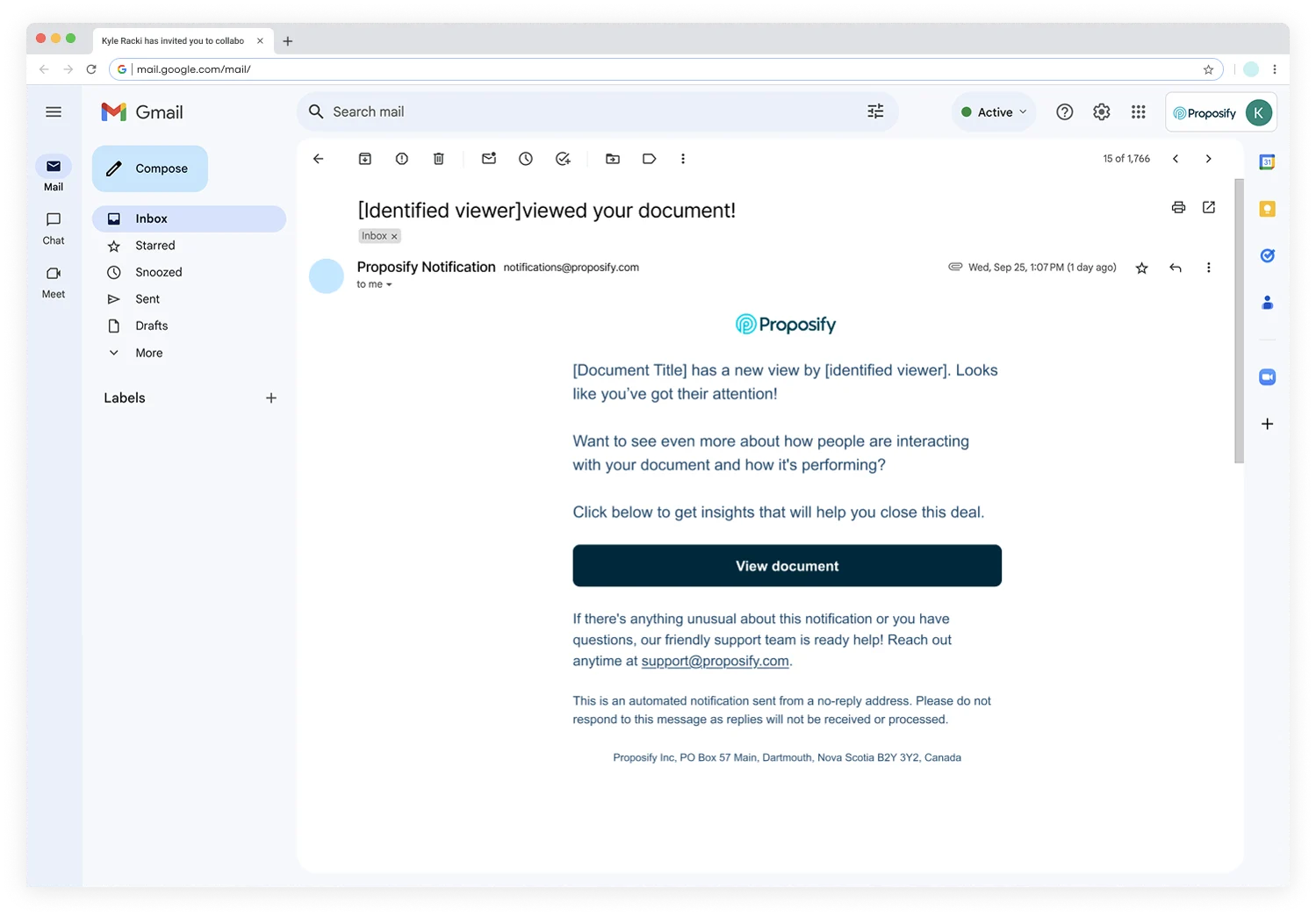Open the K account avatar
Screen dimensions: 1316x917
tap(1259, 112)
